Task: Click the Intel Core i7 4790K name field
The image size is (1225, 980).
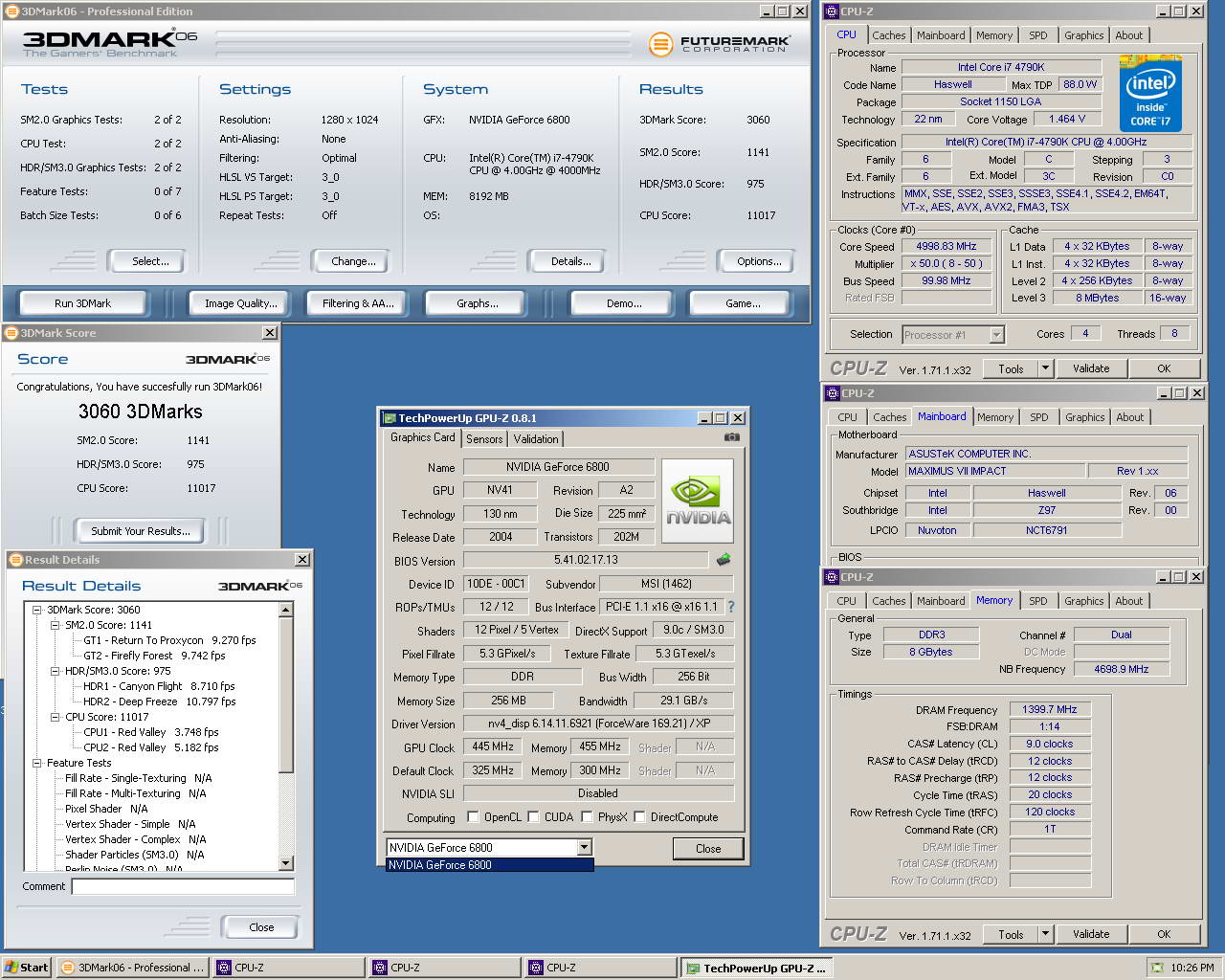Action: coord(1001,67)
